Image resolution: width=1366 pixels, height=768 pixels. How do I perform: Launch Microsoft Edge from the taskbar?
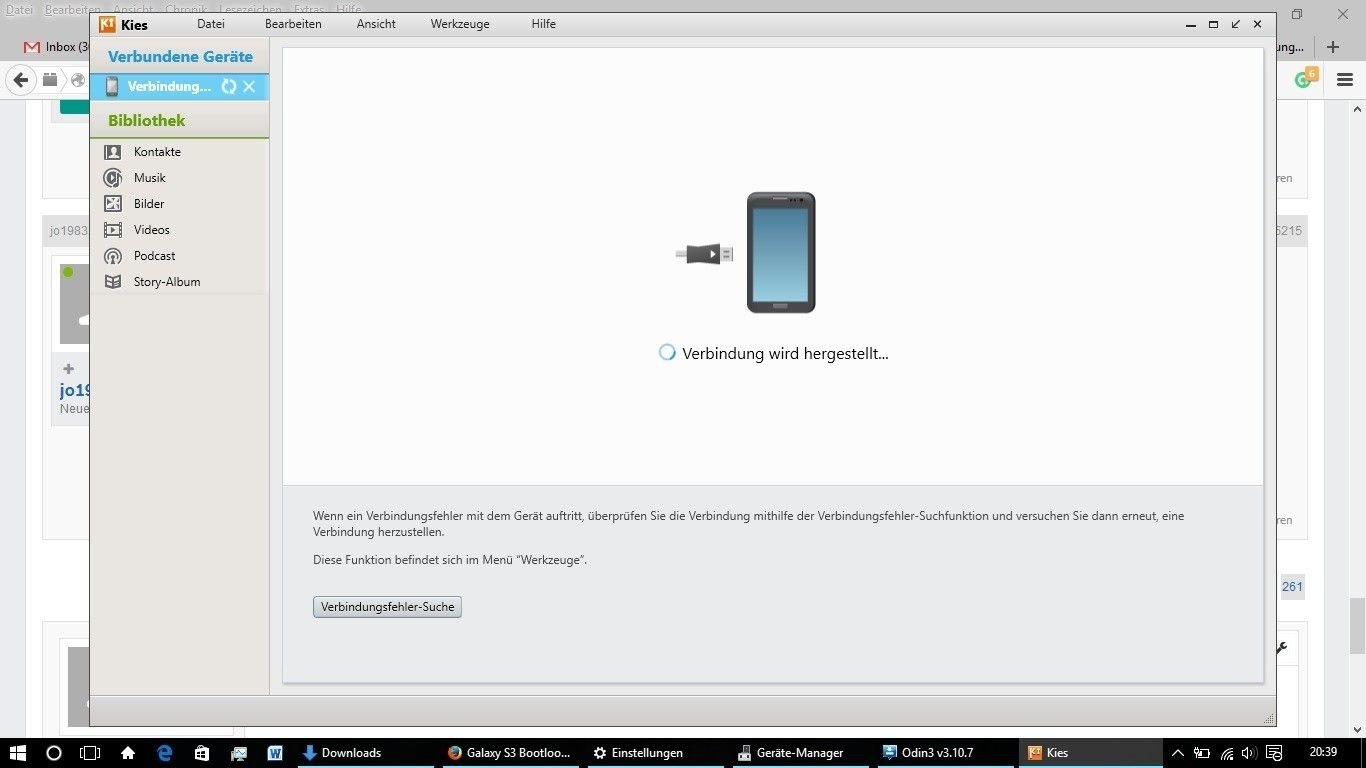click(x=165, y=753)
